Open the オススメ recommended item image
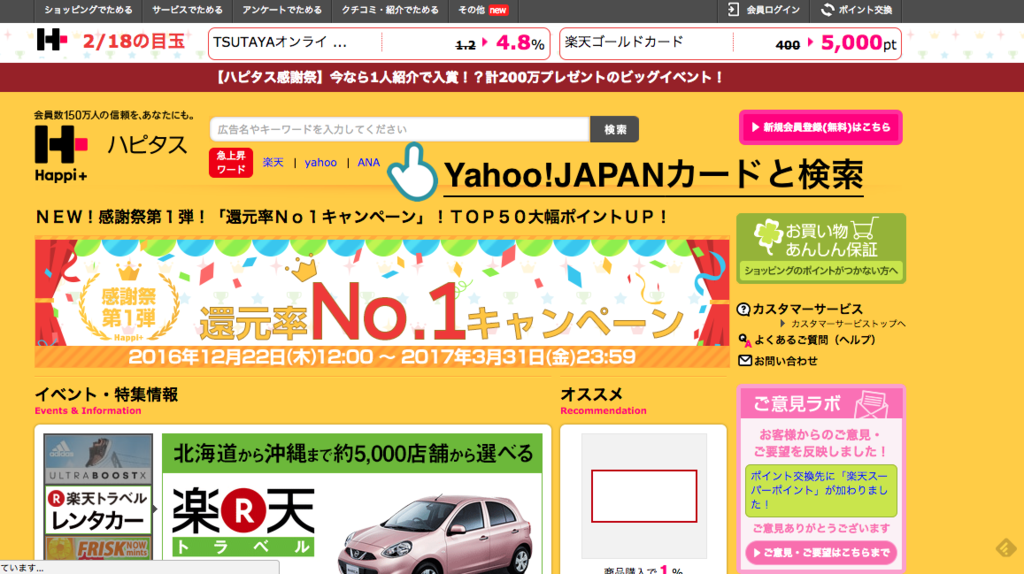The height and width of the screenshot is (574, 1024). [644, 496]
